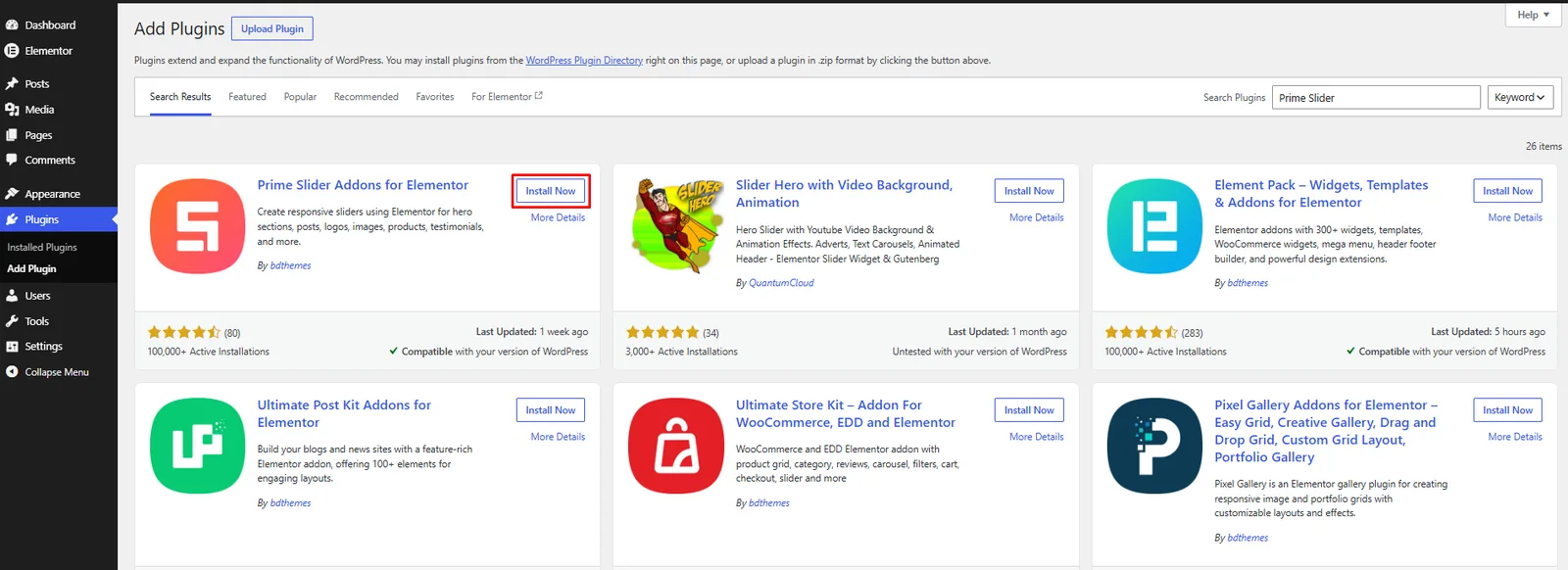This screenshot has width=1568, height=570.
Task: Click the Element Pack plugin logo
Action: (x=1154, y=226)
